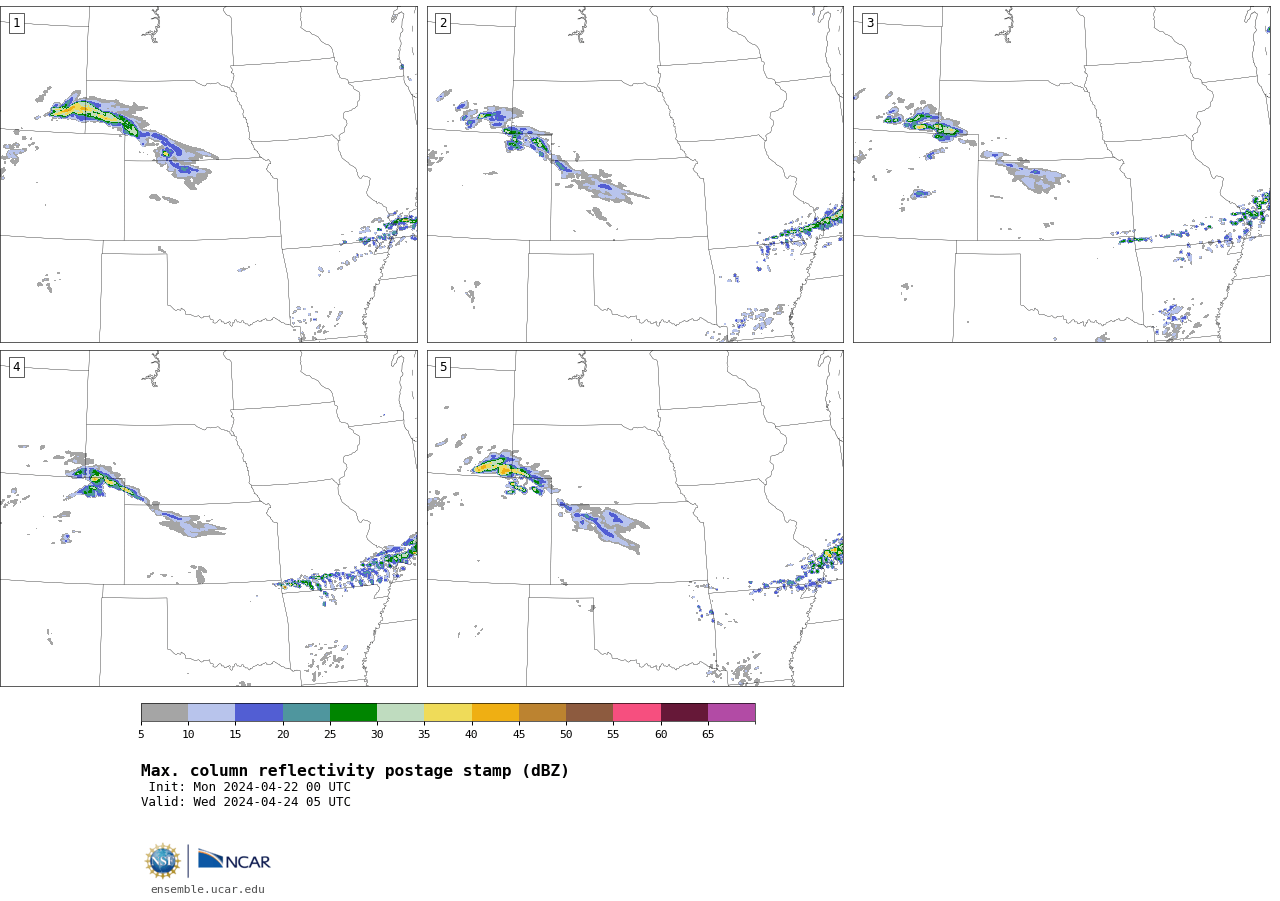Open ensemble member 3 reflectivity map
The width and height of the screenshot is (1280, 901).
point(1062,174)
